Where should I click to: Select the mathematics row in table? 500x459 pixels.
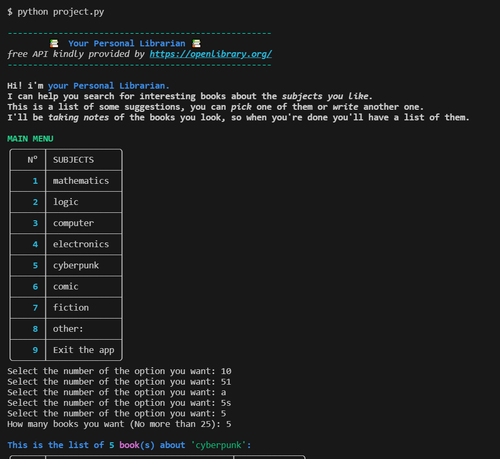(x=66, y=181)
